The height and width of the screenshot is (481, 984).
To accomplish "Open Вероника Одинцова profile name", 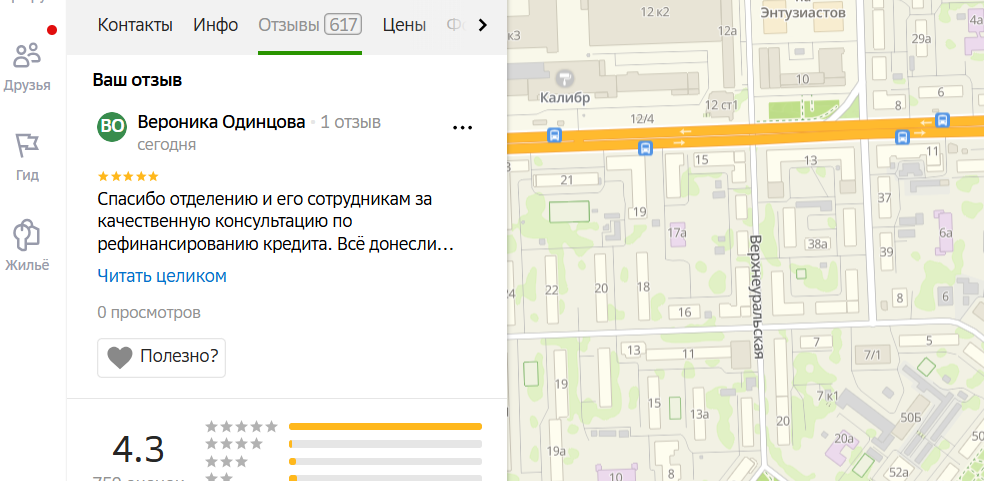I will tap(222, 122).
